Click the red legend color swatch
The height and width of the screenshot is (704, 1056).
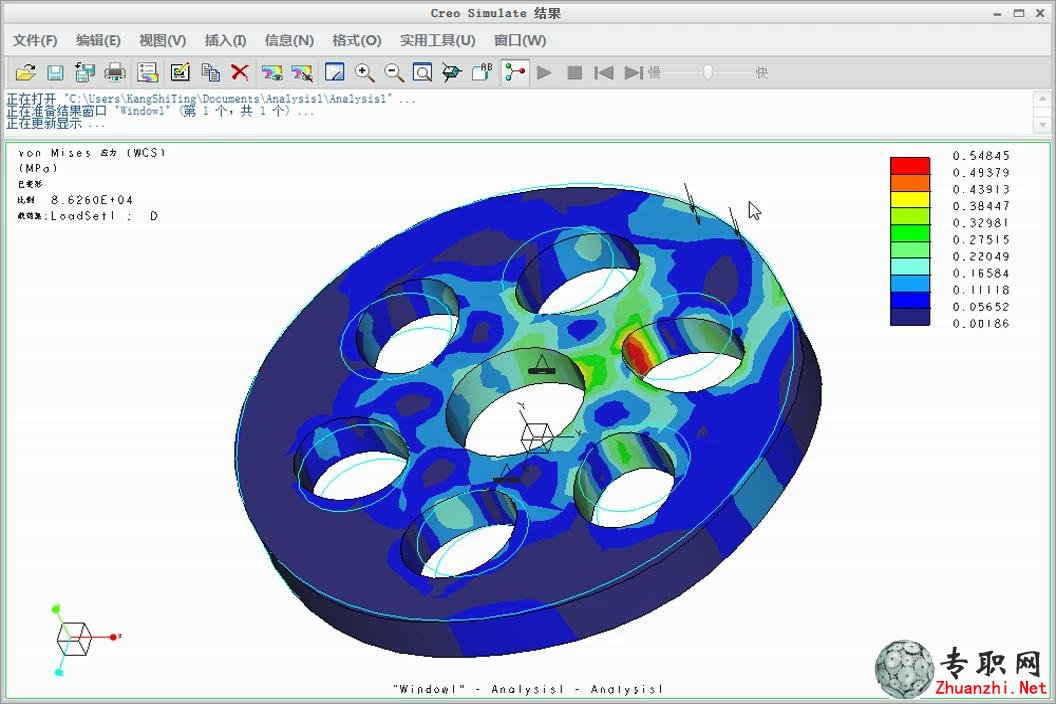tap(910, 166)
